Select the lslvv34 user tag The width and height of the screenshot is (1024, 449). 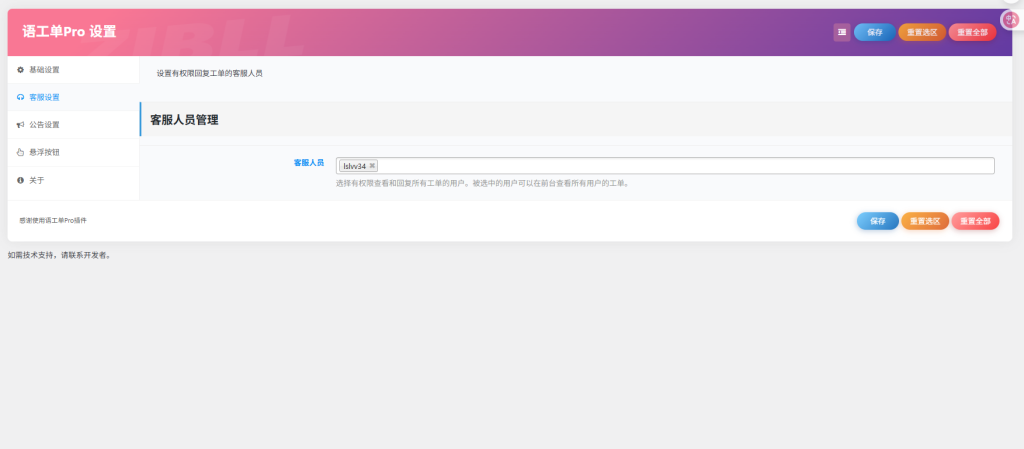point(354,166)
